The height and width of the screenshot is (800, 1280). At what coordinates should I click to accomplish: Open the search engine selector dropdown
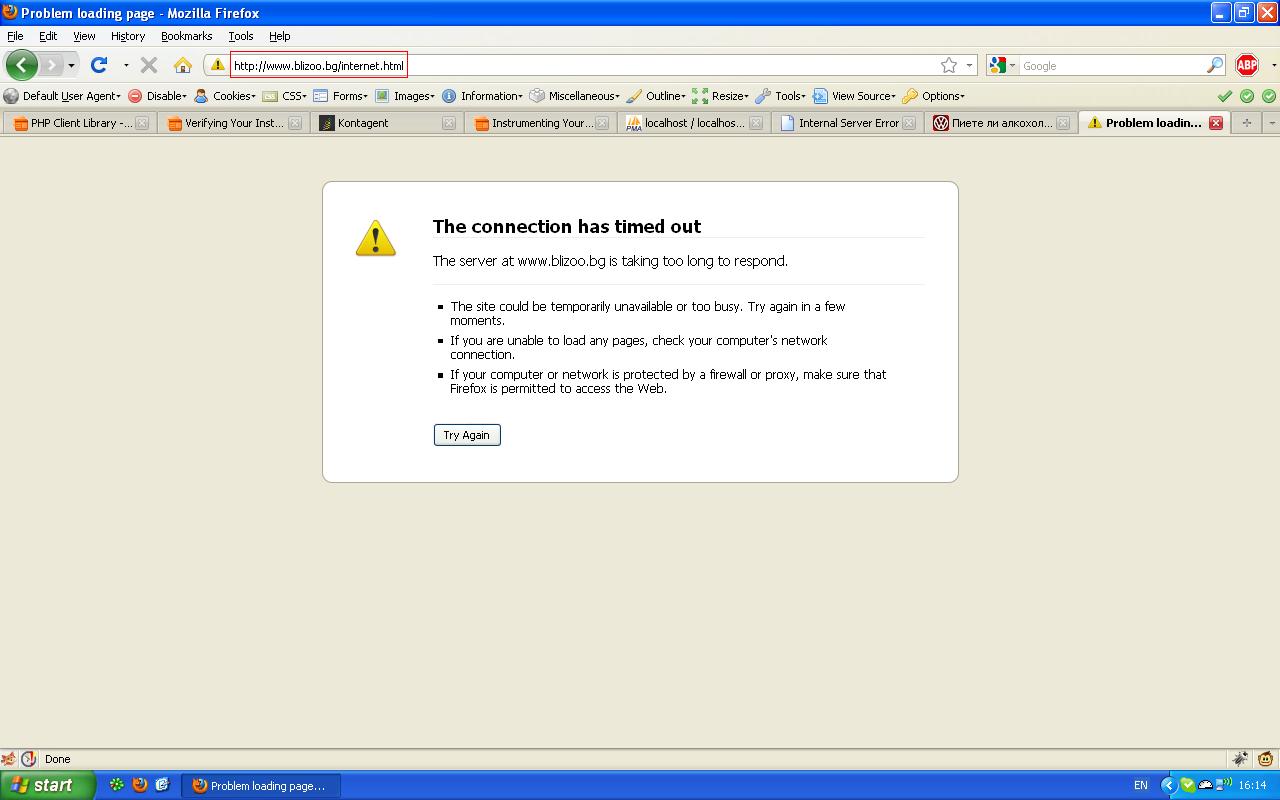pos(1002,65)
